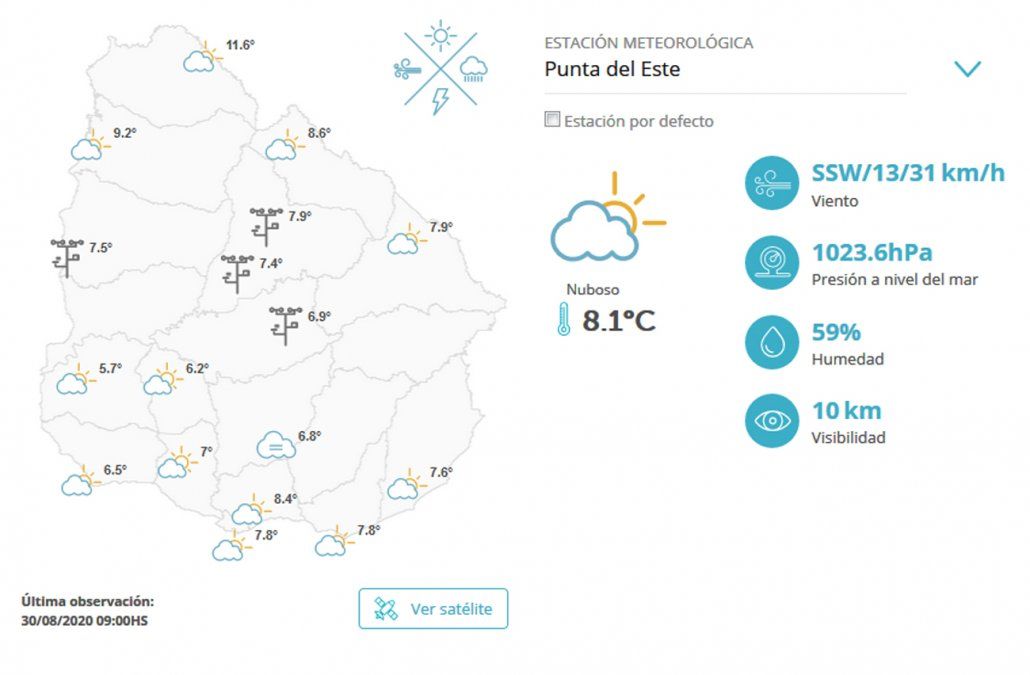Viewport: 1030px width, 675px height.
Task: Click the humidity droplet icon
Action: 771,341
